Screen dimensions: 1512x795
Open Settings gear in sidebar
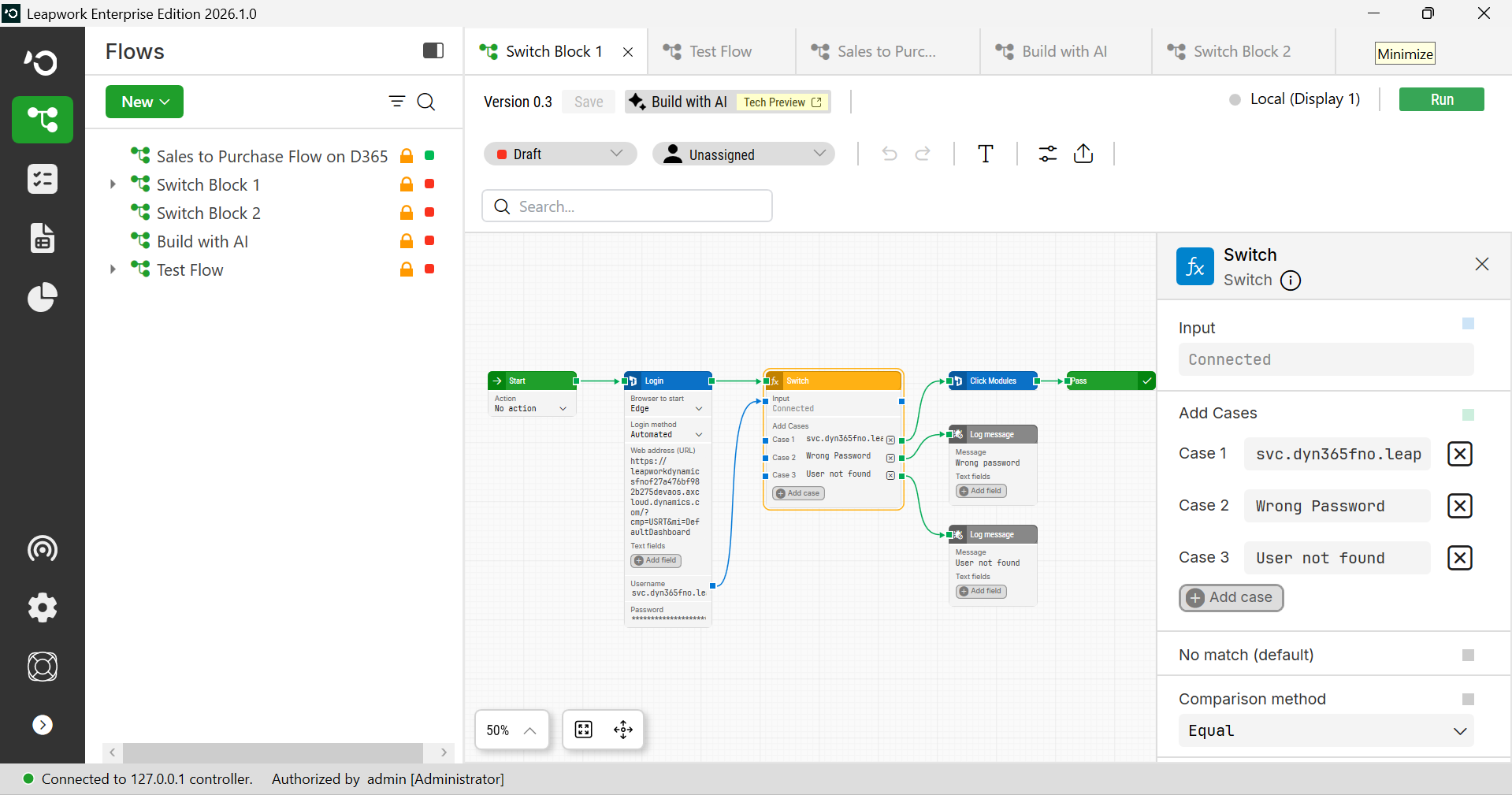click(x=43, y=607)
